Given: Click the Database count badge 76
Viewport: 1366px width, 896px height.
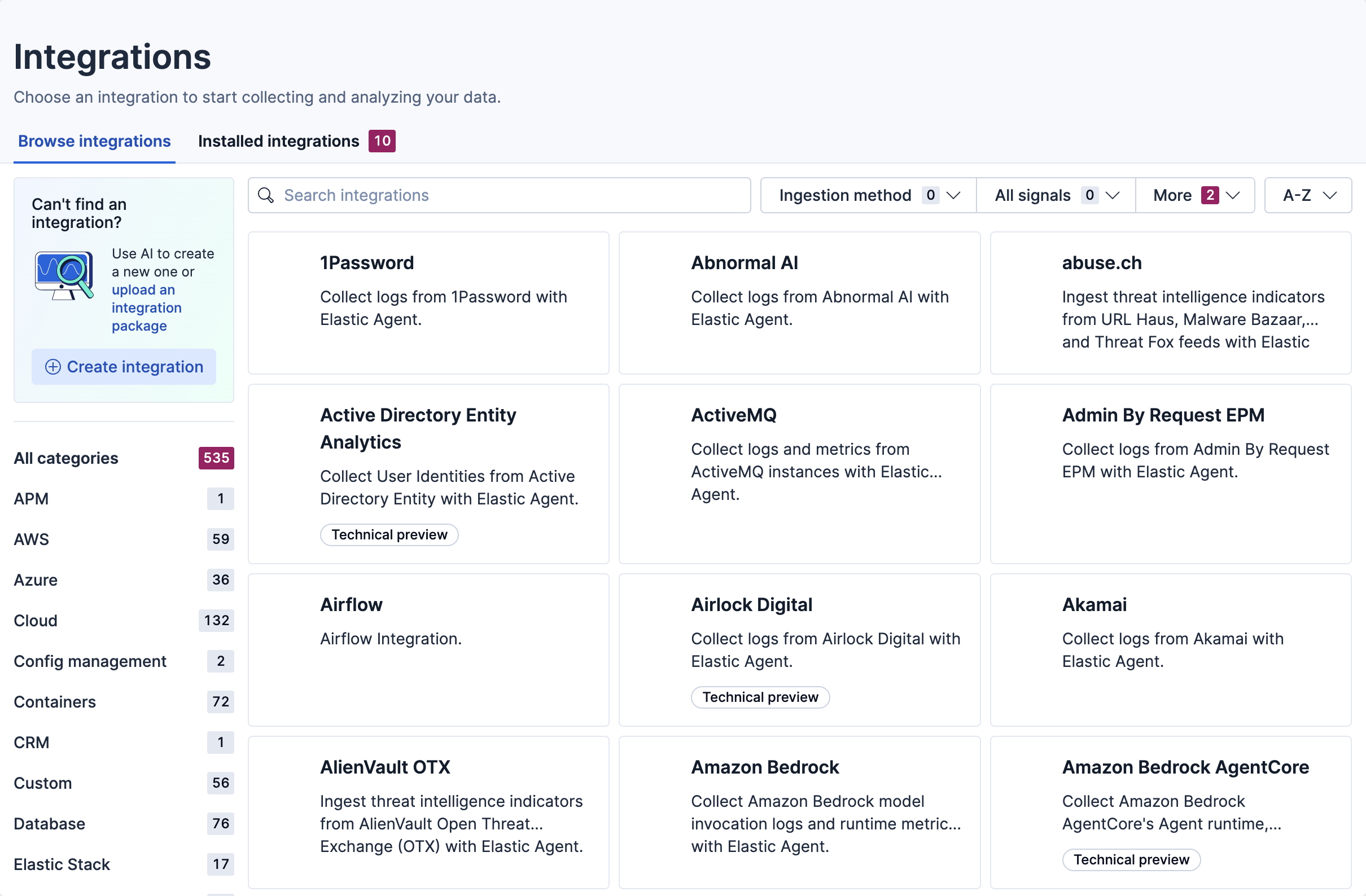Looking at the screenshot, I should click(220, 824).
